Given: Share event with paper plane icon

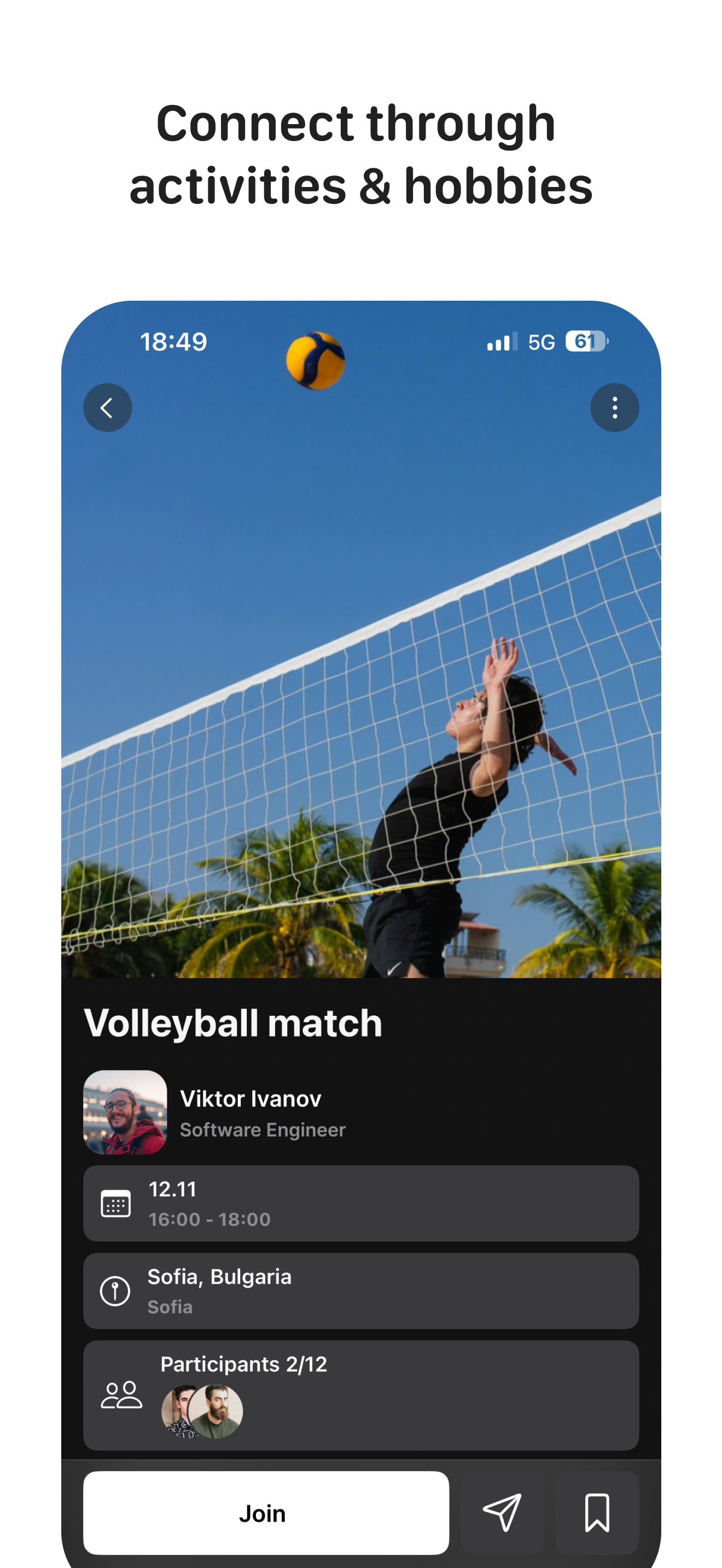Looking at the screenshot, I should coord(502,1512).
